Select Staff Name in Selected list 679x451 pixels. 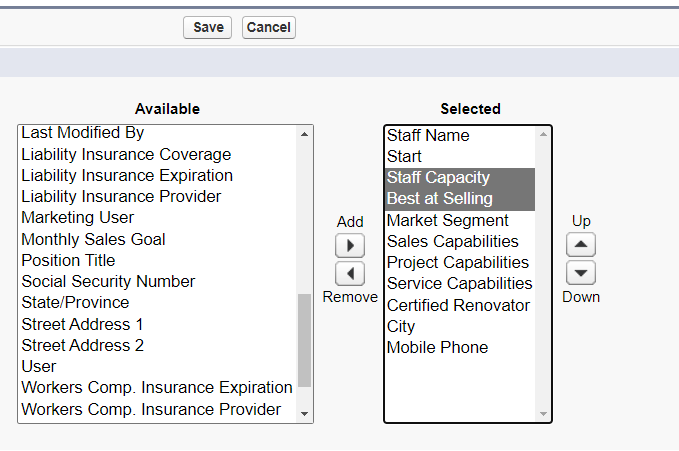coord(428,136)
